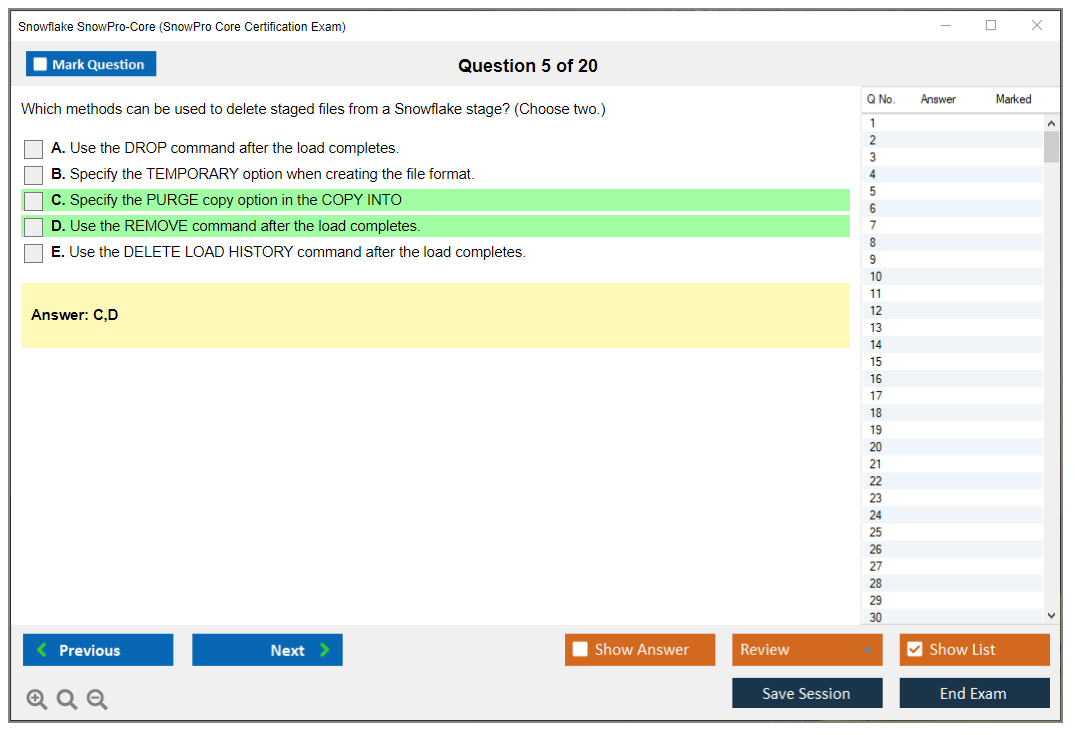
Task: Open the Review dropdown menu
Action: (807, 650)
